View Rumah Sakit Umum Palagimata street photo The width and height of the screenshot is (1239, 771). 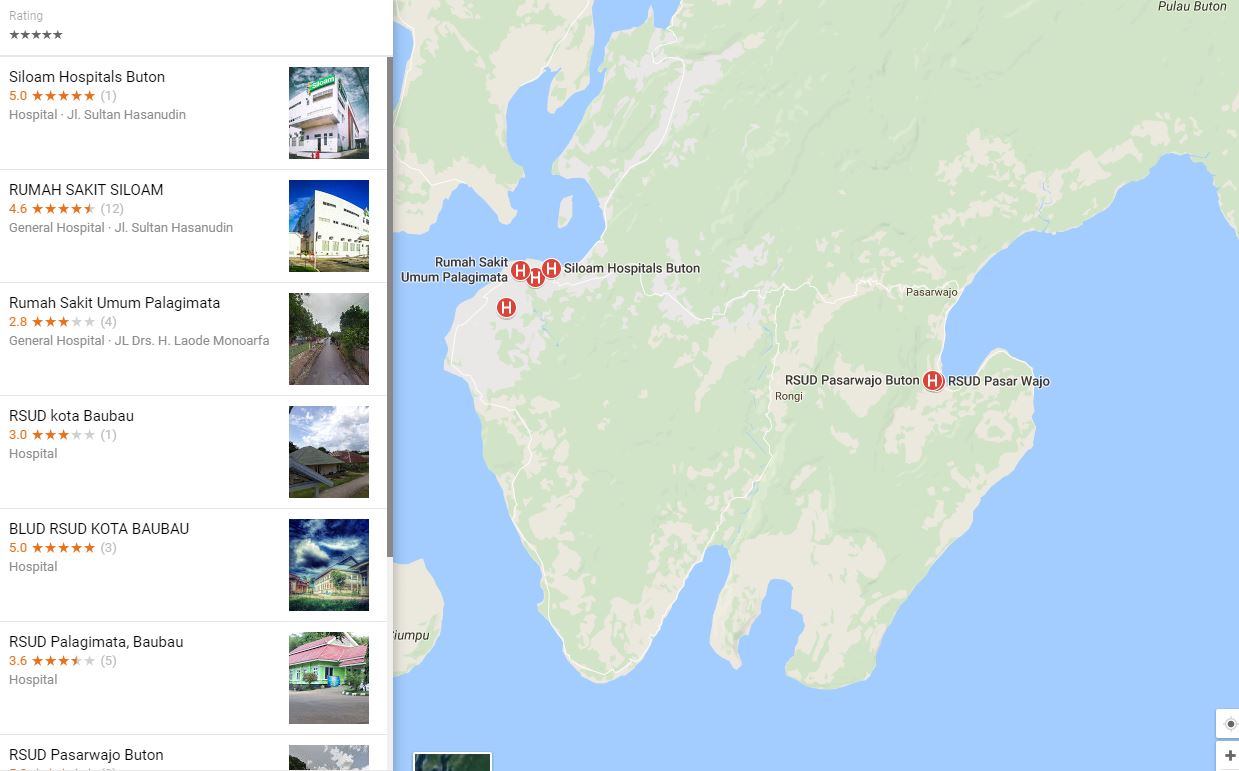[329, 339]
